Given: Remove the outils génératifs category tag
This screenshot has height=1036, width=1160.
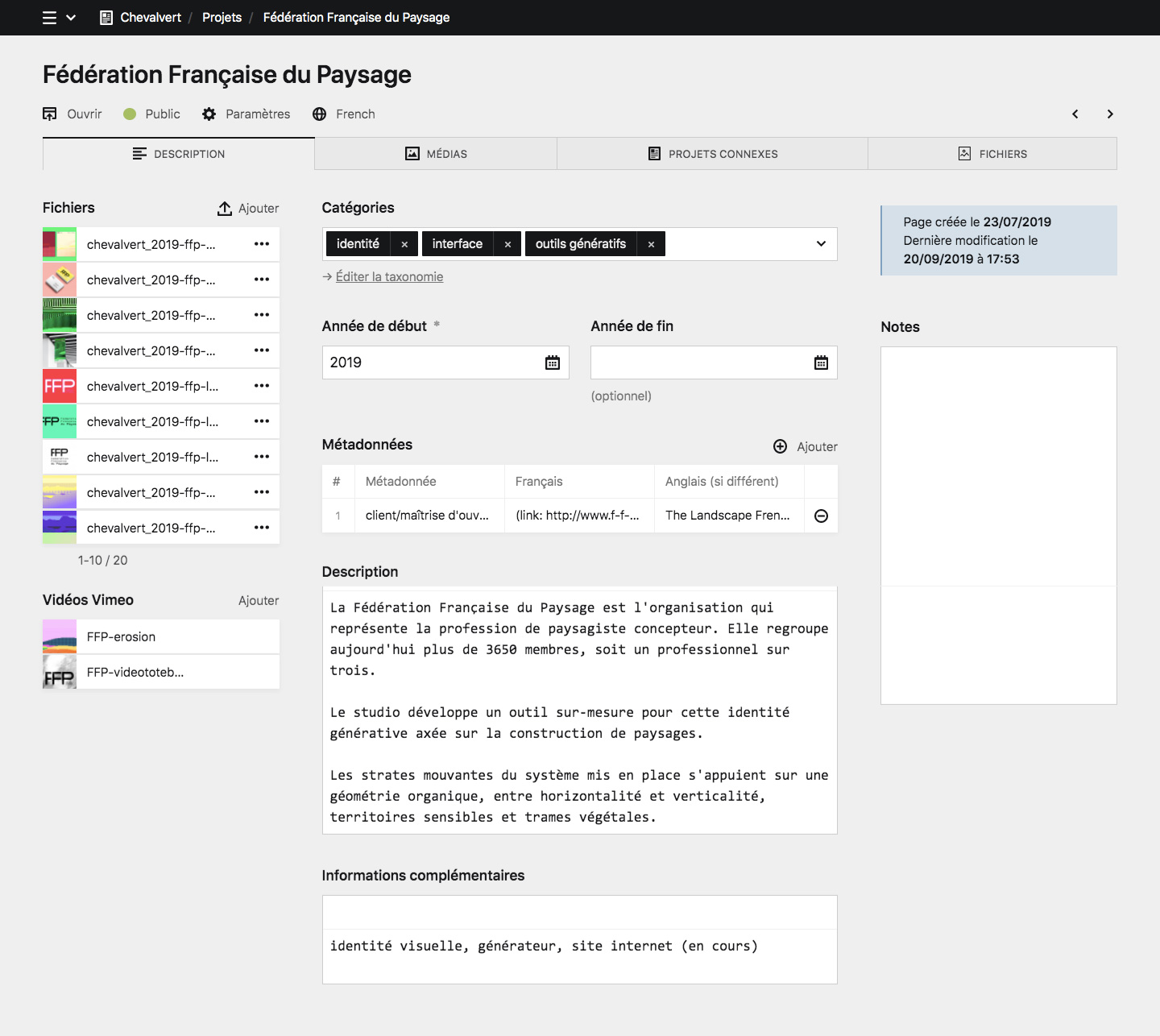Looking at the screenshot, I should coord(651,243).
